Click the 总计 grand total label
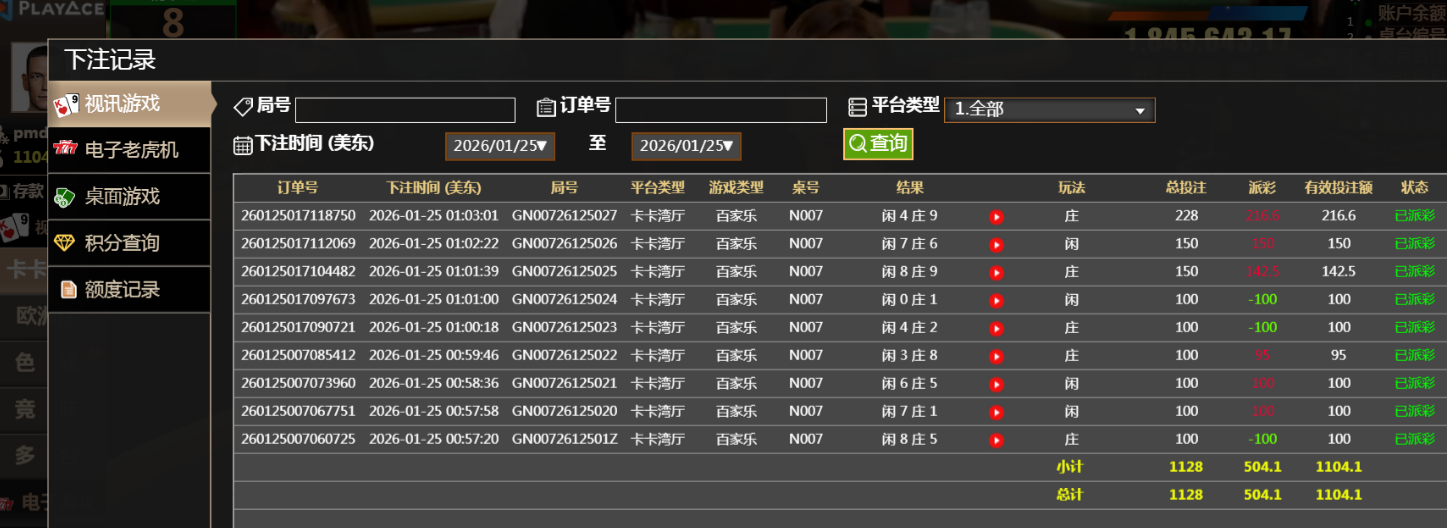The image size is (1447, 528). pyautogui.click(x=1071, y=495)
